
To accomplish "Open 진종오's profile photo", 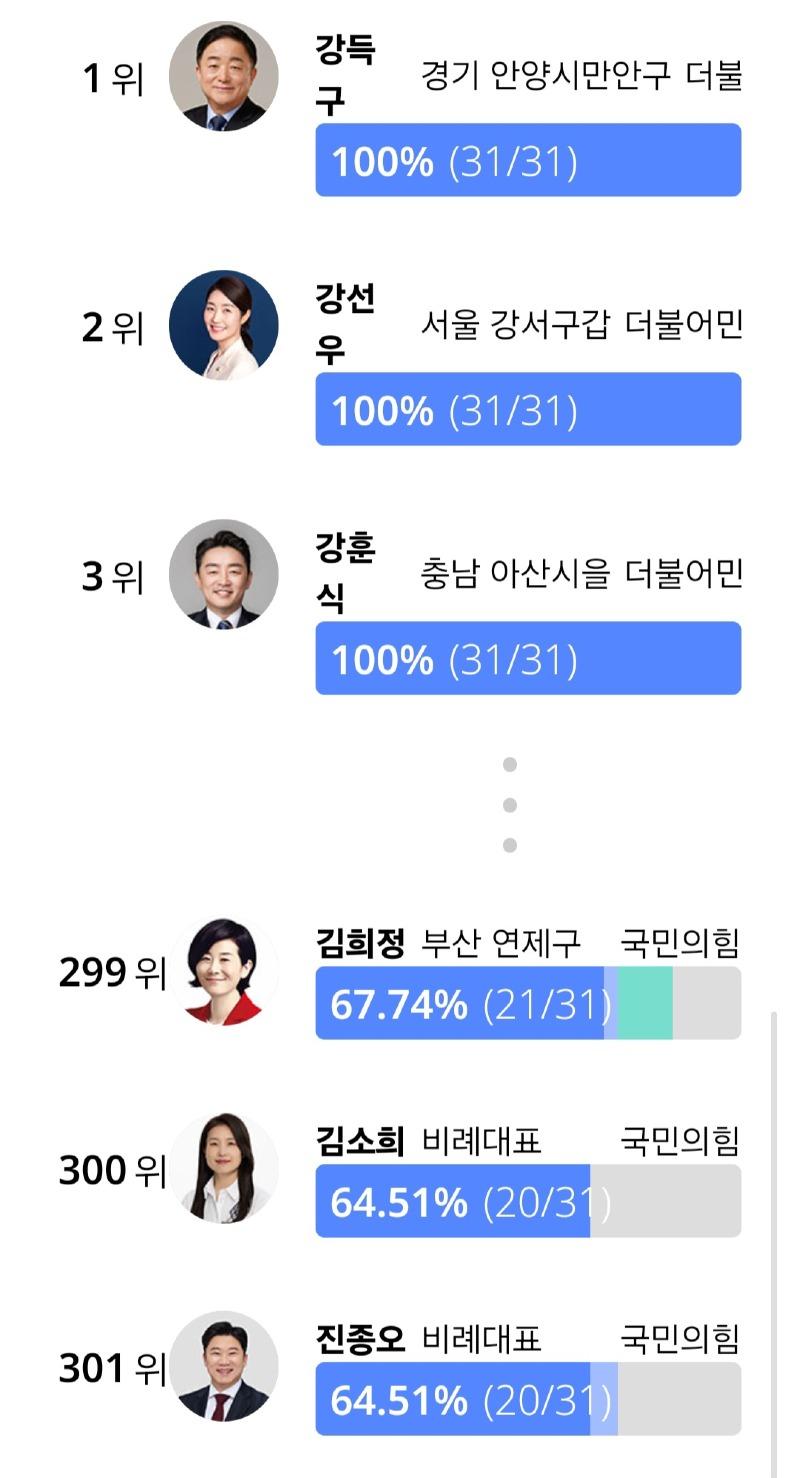I will tap(224, 1366).
